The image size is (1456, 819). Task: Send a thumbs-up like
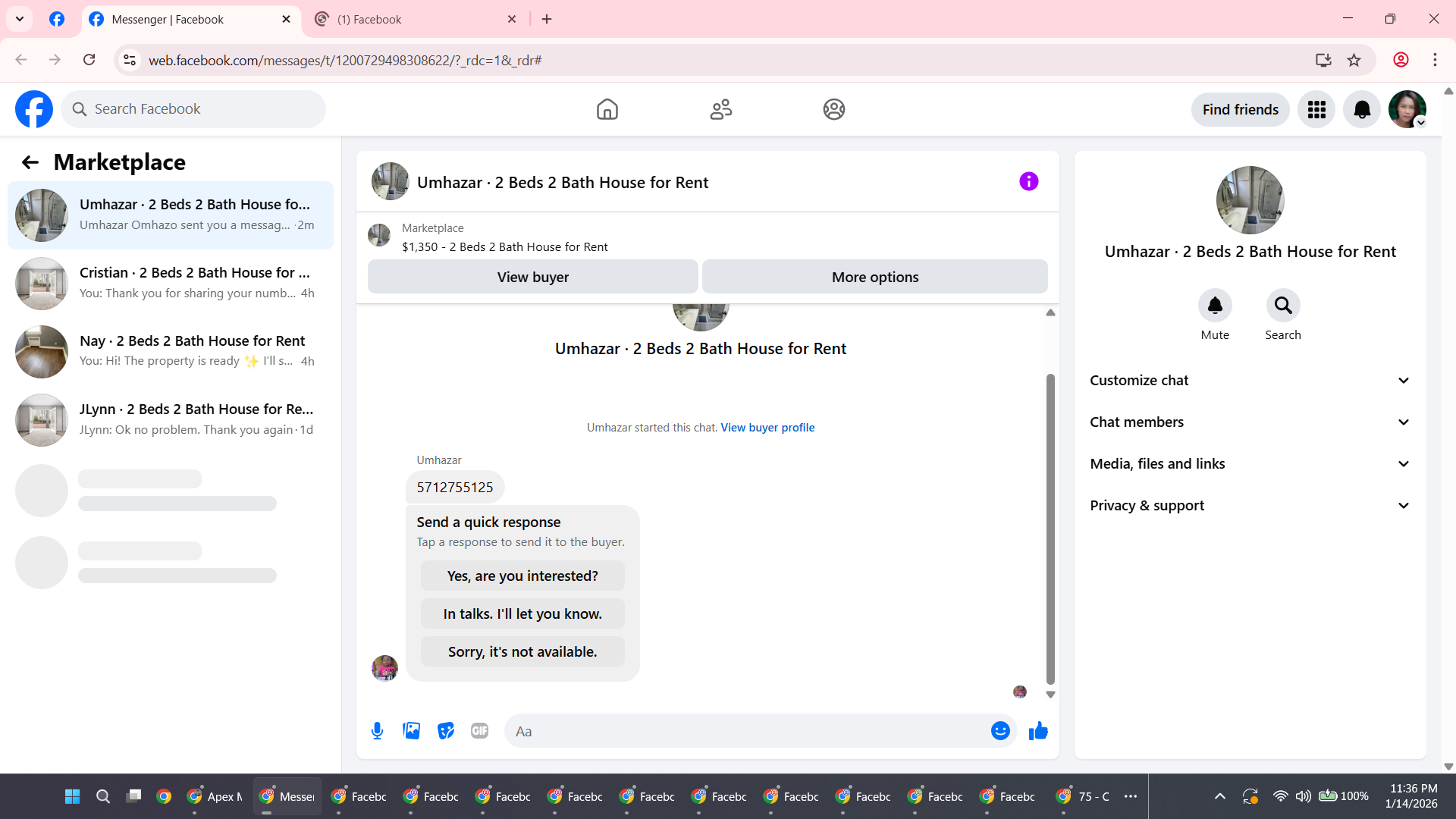[x=1038, y=731]
